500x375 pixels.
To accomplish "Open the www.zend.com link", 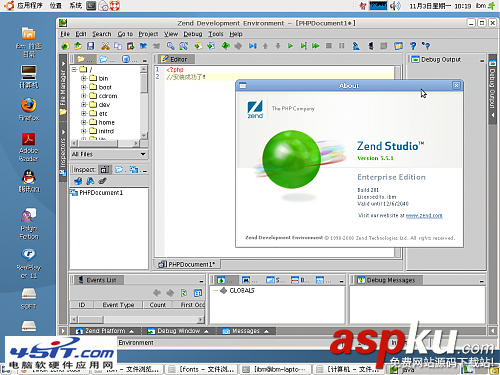I will [424, 215].
